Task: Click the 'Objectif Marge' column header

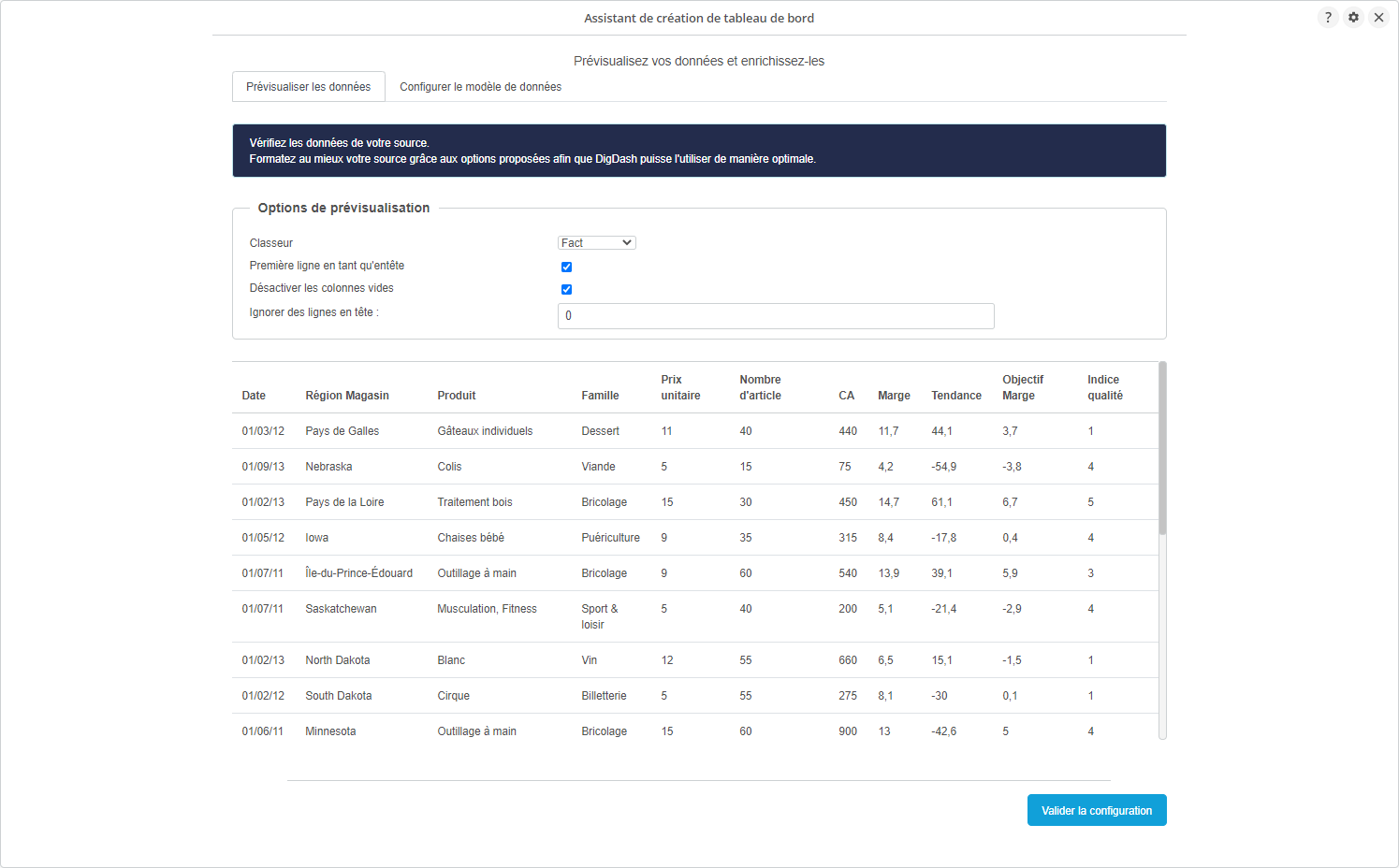Action: tap(1022, 387)
